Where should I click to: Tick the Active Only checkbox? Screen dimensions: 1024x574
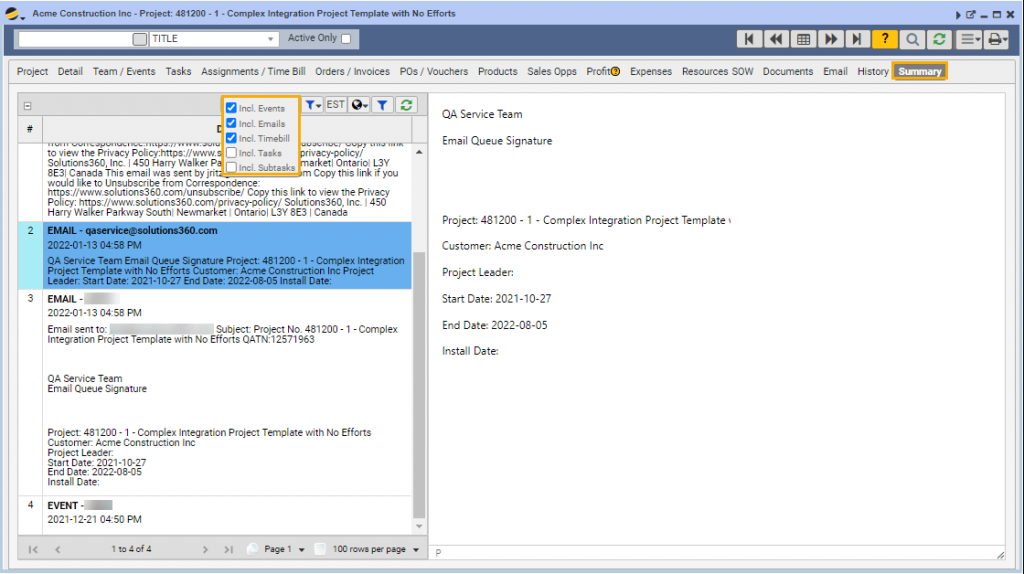click(x=346, y=39)
